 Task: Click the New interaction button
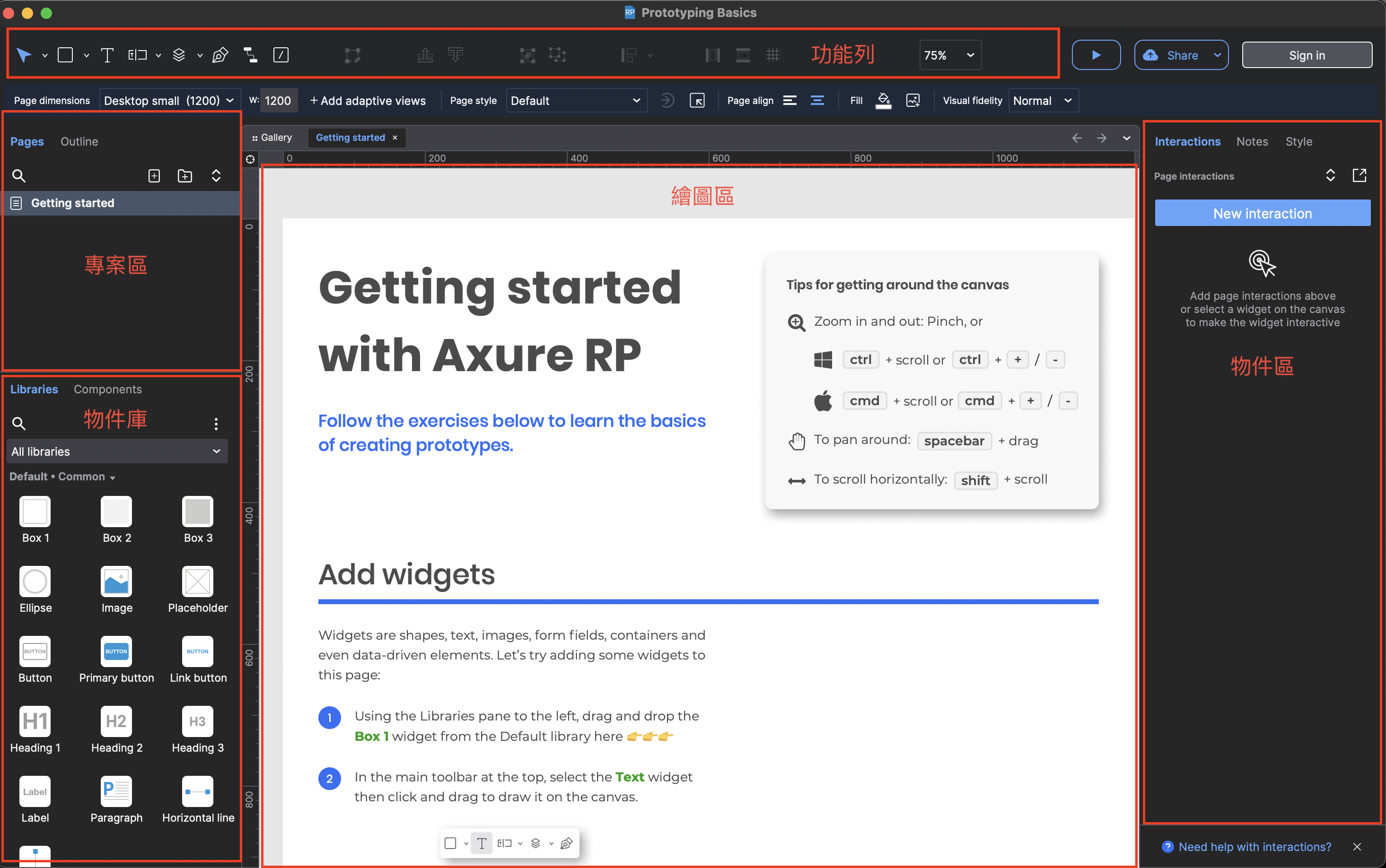pyautogui.click(x=1262, y=214)
